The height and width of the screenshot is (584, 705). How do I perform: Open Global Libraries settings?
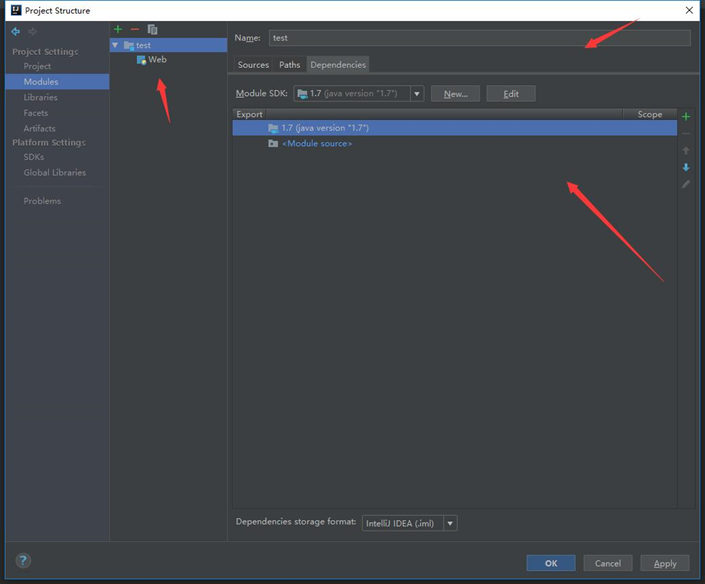(55, 173)
